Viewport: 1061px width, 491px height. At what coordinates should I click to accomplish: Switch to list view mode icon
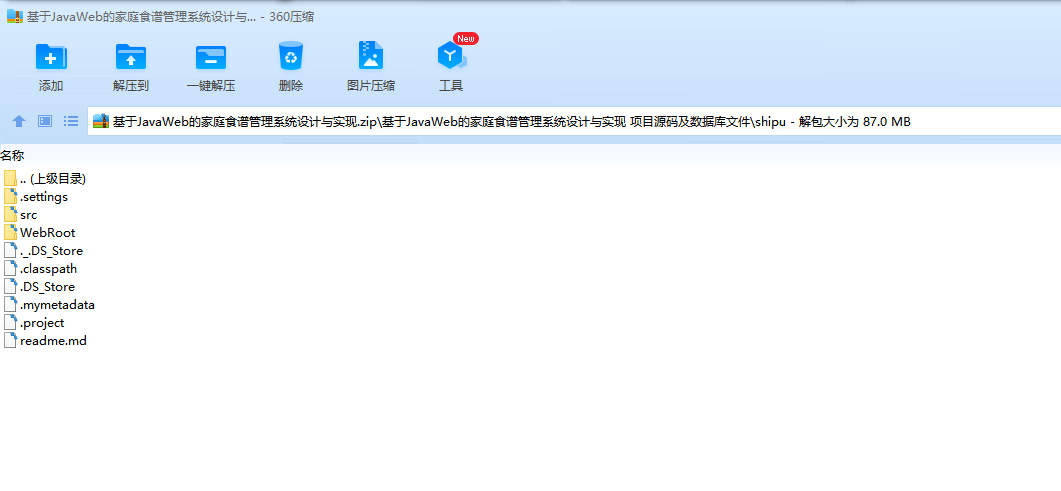(71, 121)
